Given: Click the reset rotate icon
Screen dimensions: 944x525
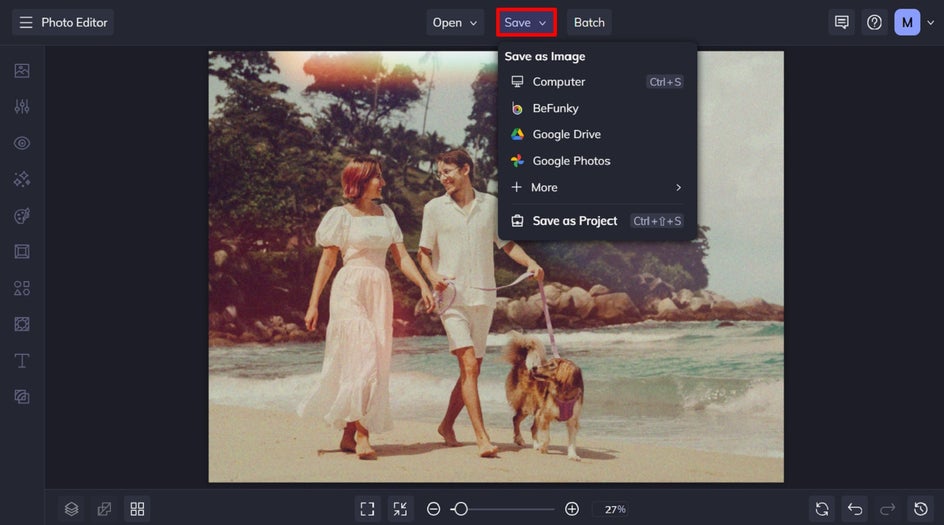Looking at the screenshot, I should (822, 509).
